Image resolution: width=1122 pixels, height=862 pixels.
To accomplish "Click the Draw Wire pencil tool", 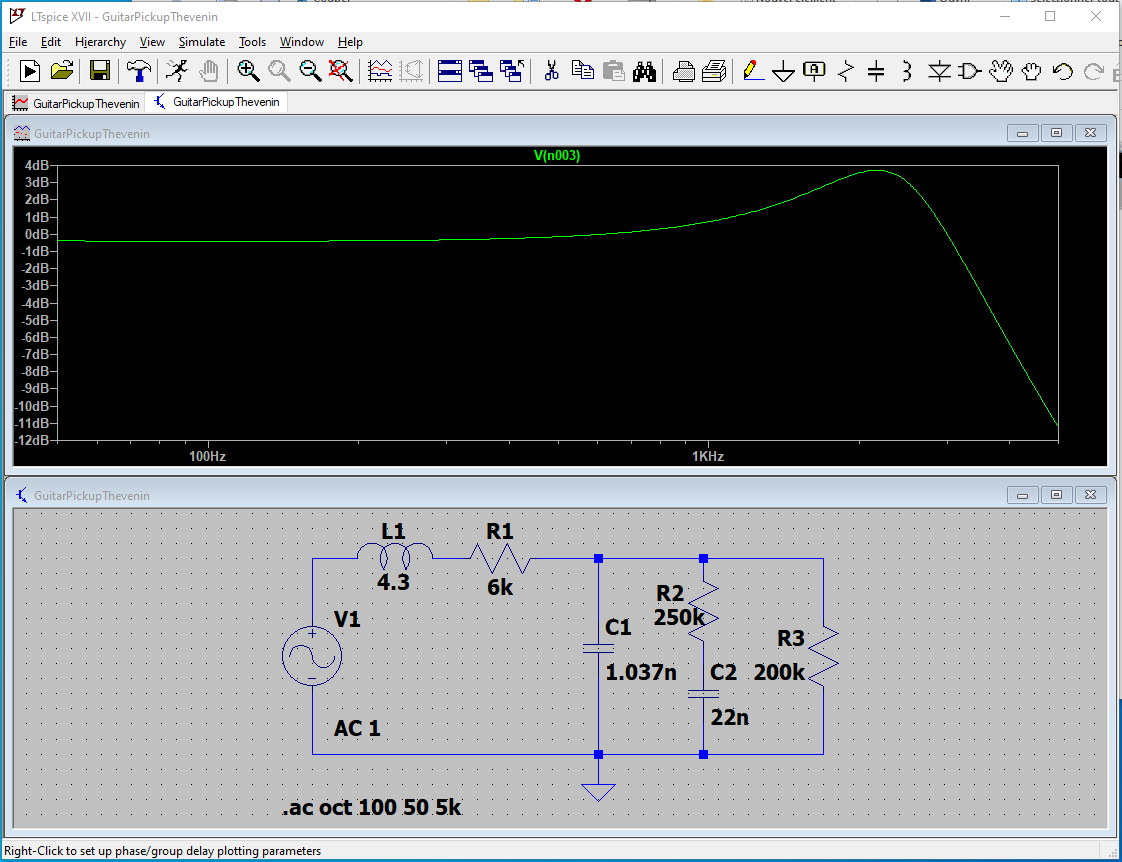I will pyautogui.click(x=753, y=71).
